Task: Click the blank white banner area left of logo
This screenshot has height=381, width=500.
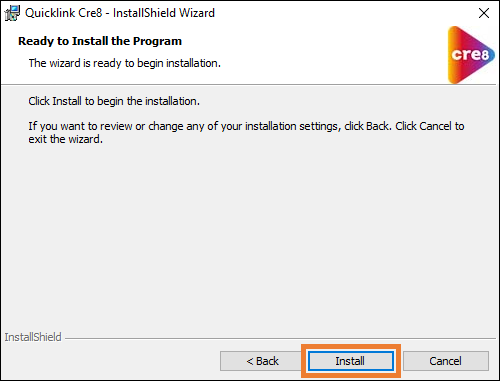Action: pos(333,53)
